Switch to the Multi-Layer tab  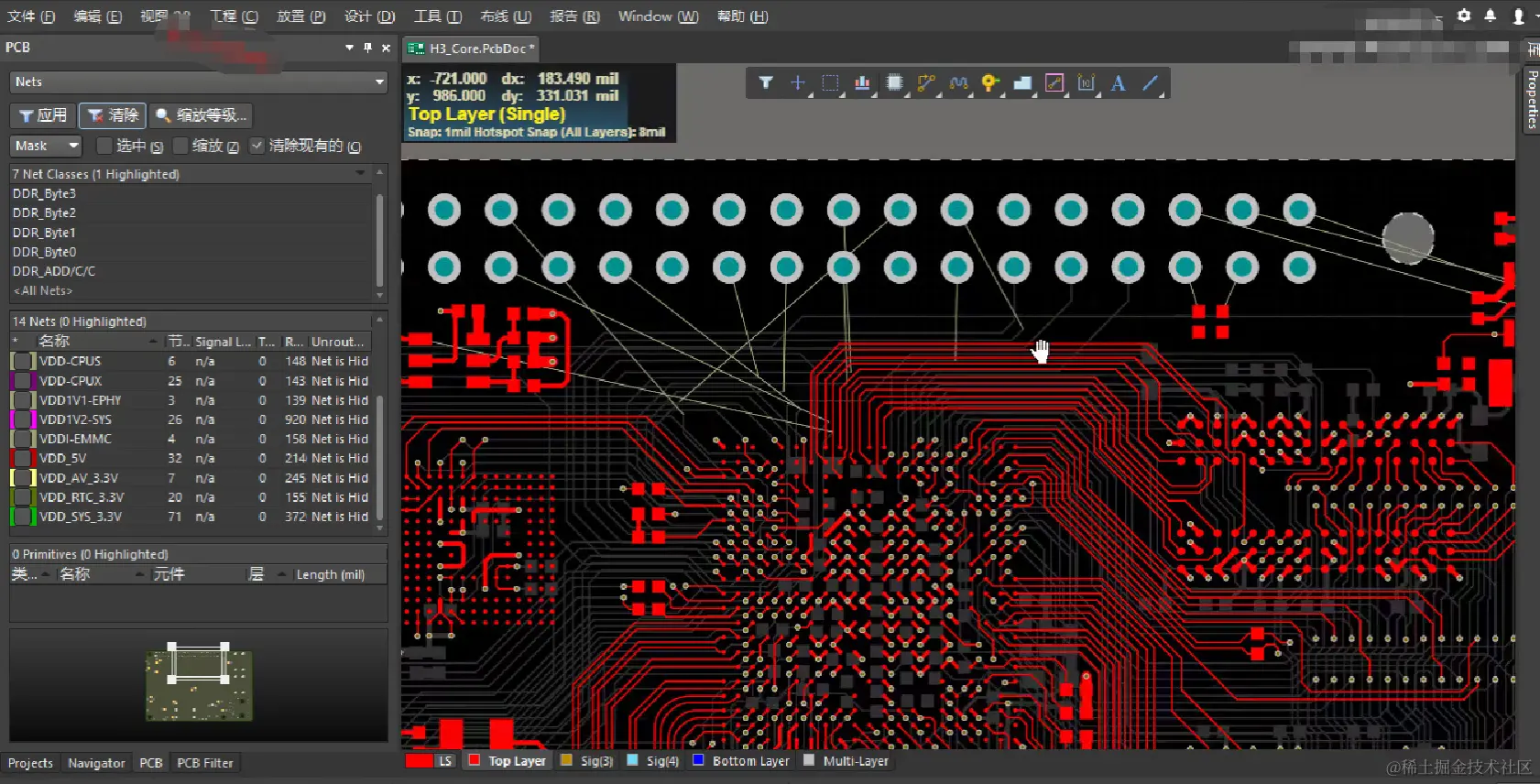pyautogui.click(x=846, y=760)
